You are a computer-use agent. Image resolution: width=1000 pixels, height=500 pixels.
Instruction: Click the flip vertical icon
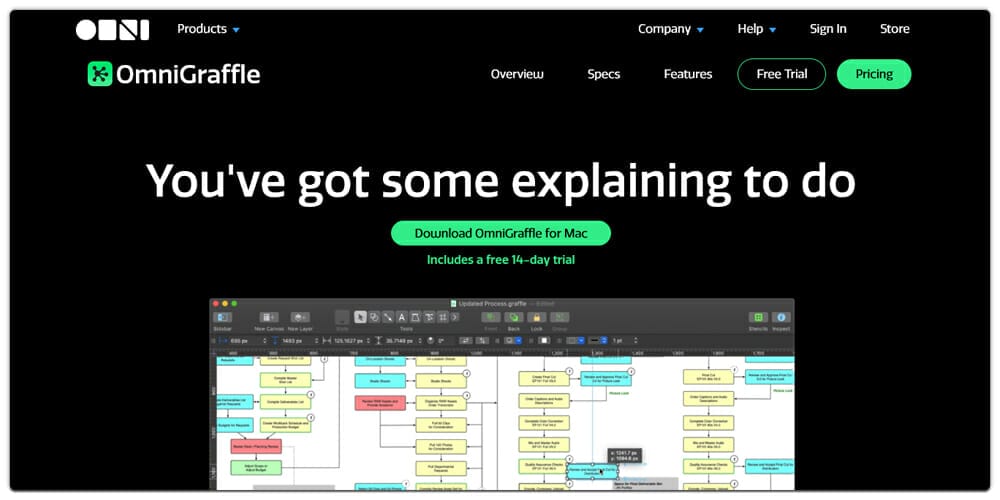point(483,341)
